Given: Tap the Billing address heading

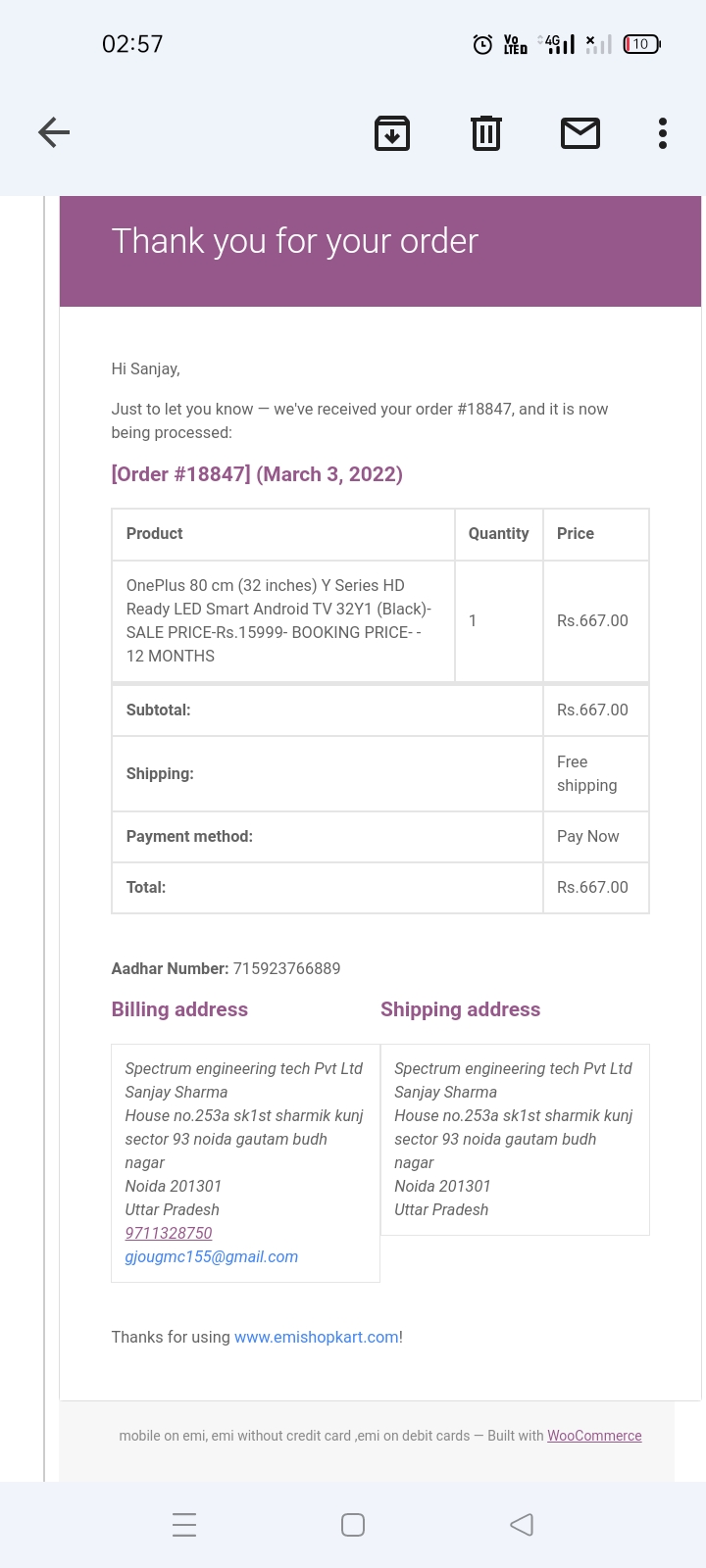Looking at the screenshot, I should tap(179, 1009).
